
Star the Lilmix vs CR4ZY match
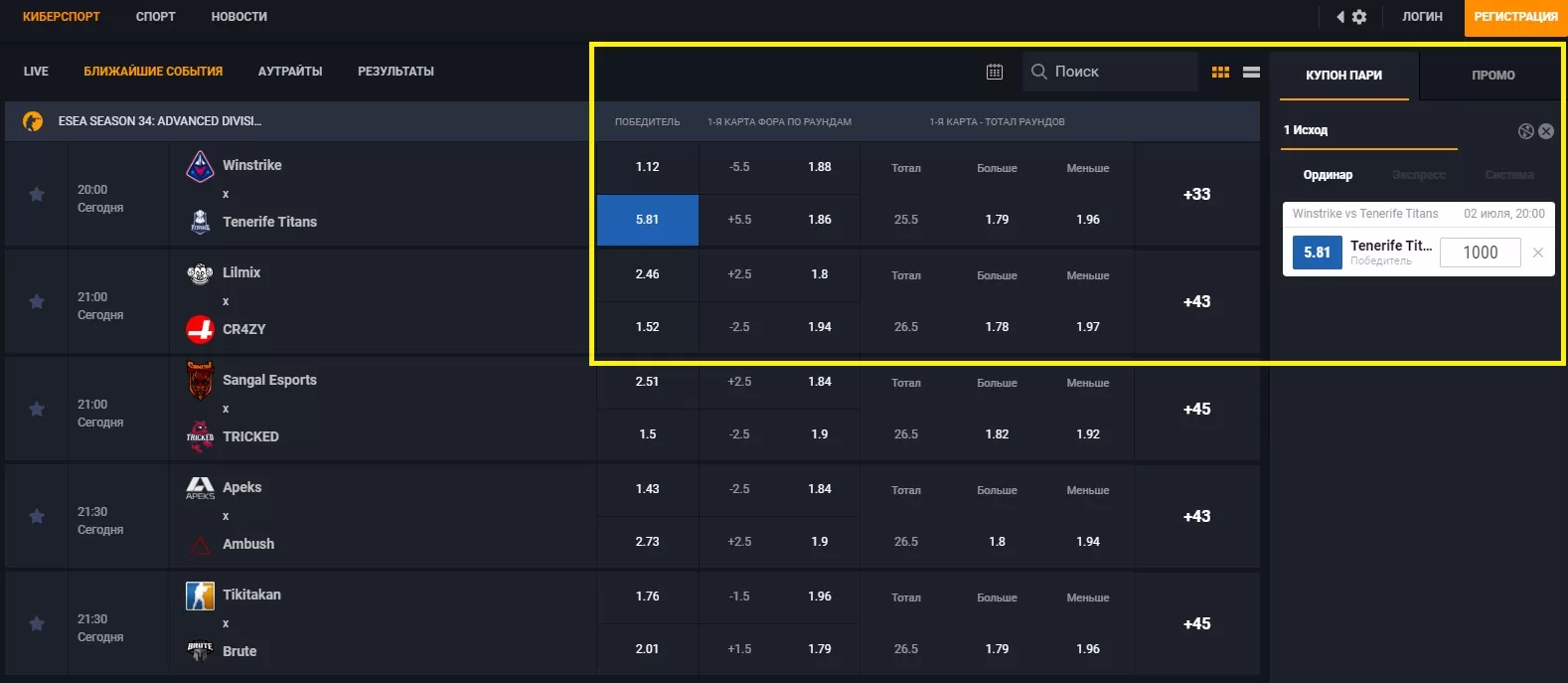point(37,302)
